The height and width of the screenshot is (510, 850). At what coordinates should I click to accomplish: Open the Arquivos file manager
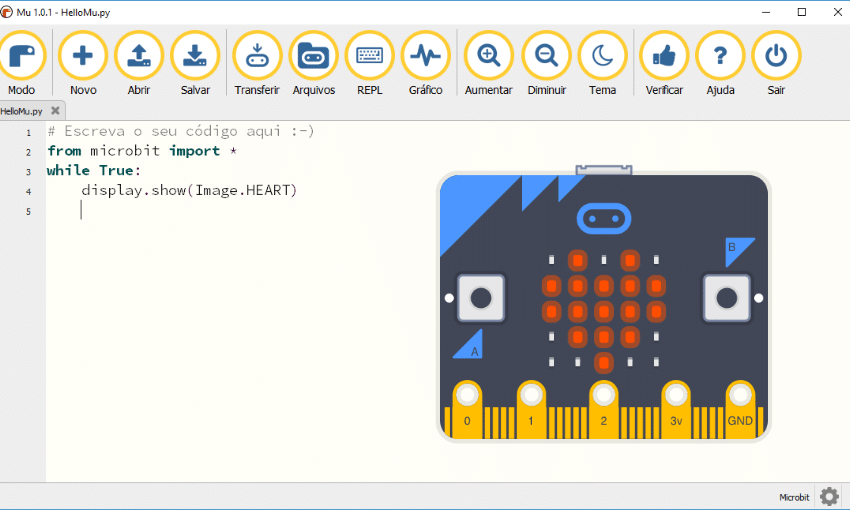click(313, 57)
